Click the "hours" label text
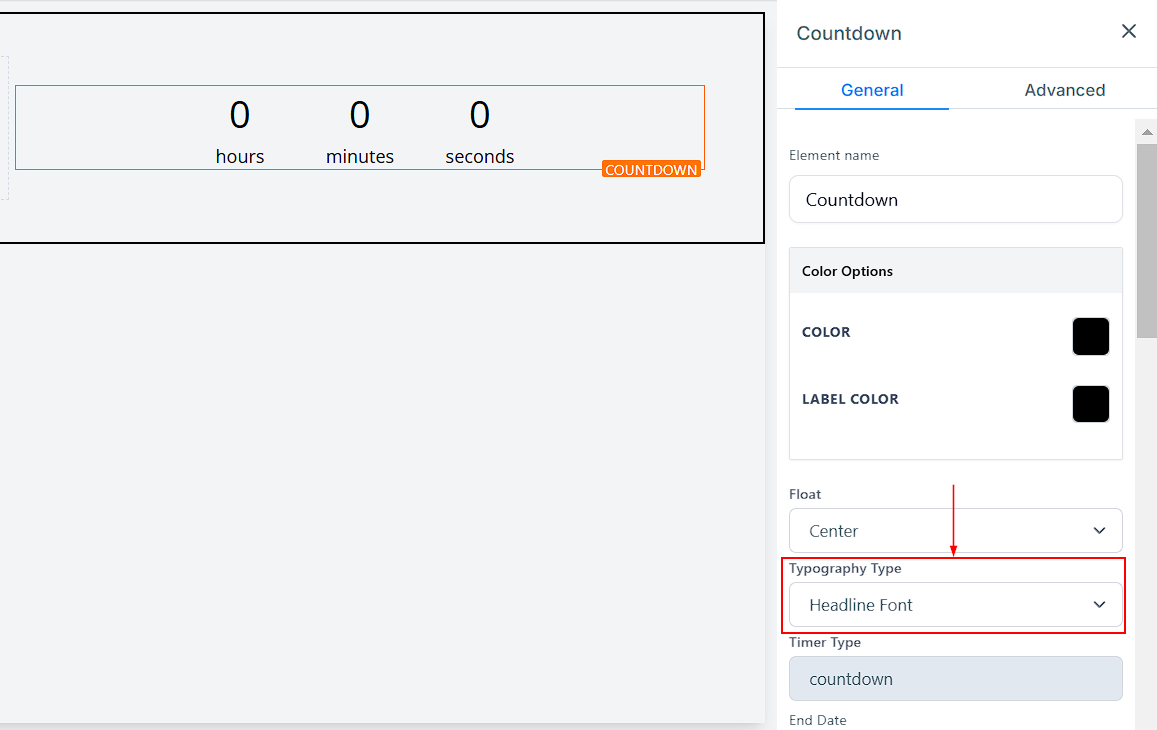Screen dimensions: 1157x730 coord(240,157)
